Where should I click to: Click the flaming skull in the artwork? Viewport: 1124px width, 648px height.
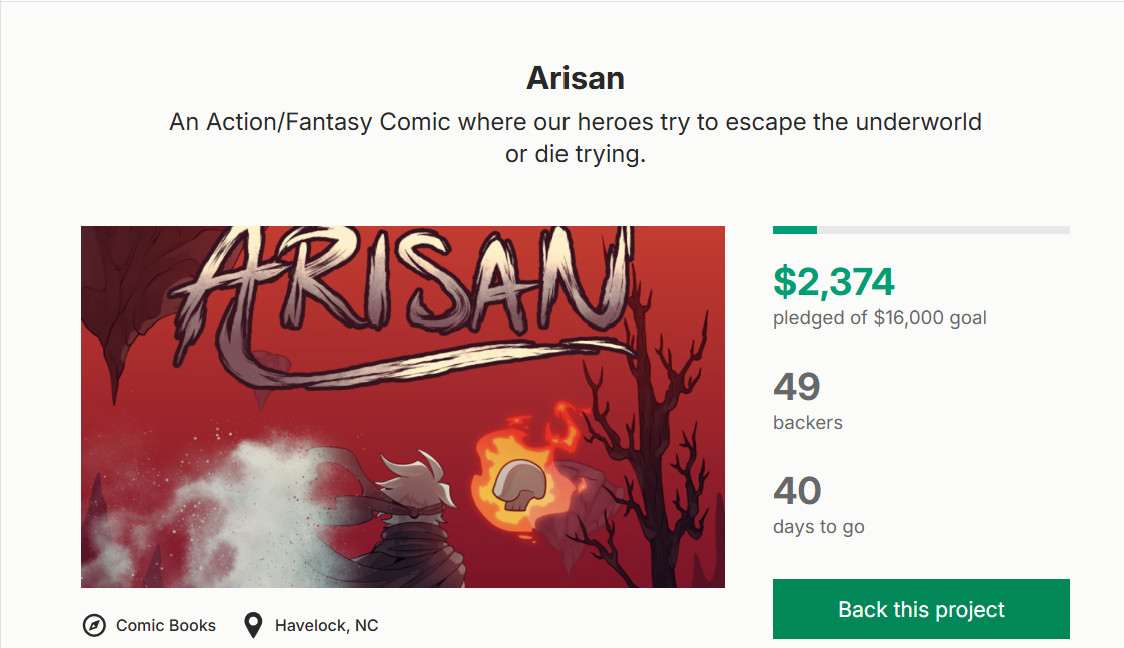click(516, 480)
